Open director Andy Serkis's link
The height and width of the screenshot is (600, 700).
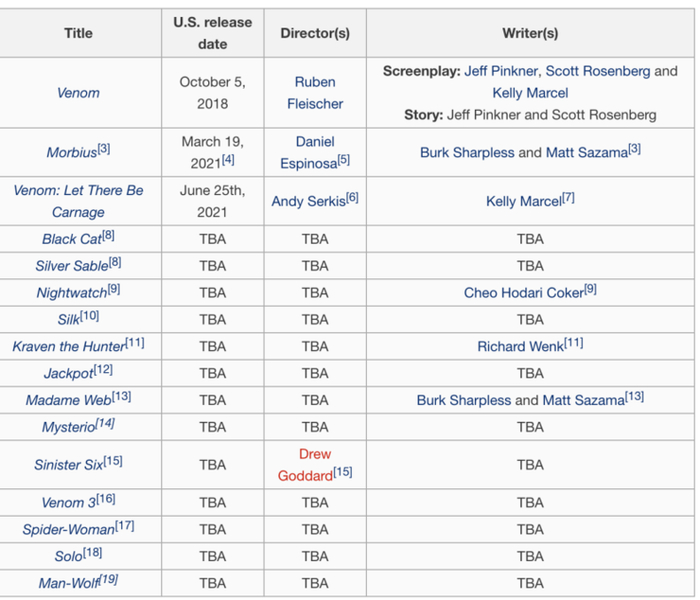[x=308, y=201]
